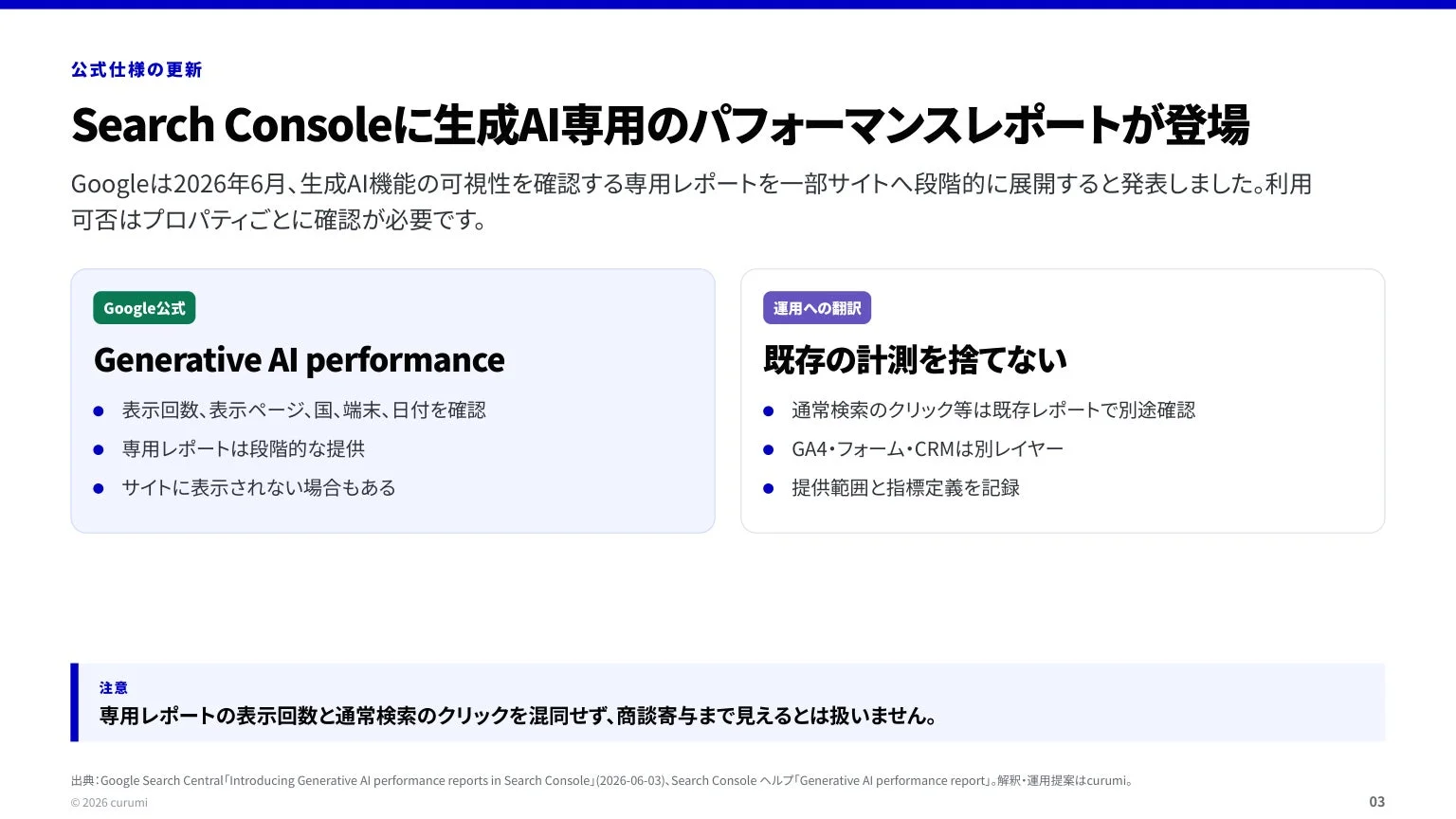1456x819 pixels.
Task: Click bullet '専用レポートは段階的な提供'
Action: pos(243,448)
